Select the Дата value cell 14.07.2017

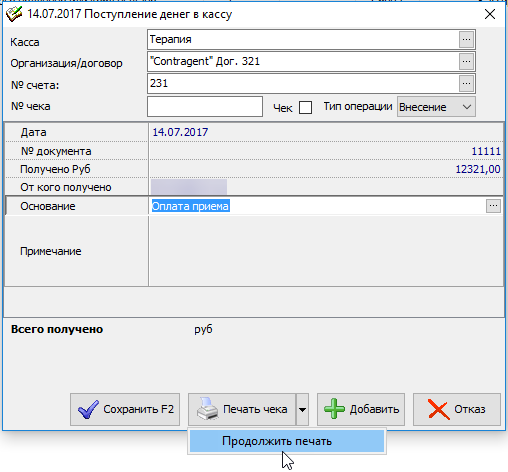[x=326, y=132]
